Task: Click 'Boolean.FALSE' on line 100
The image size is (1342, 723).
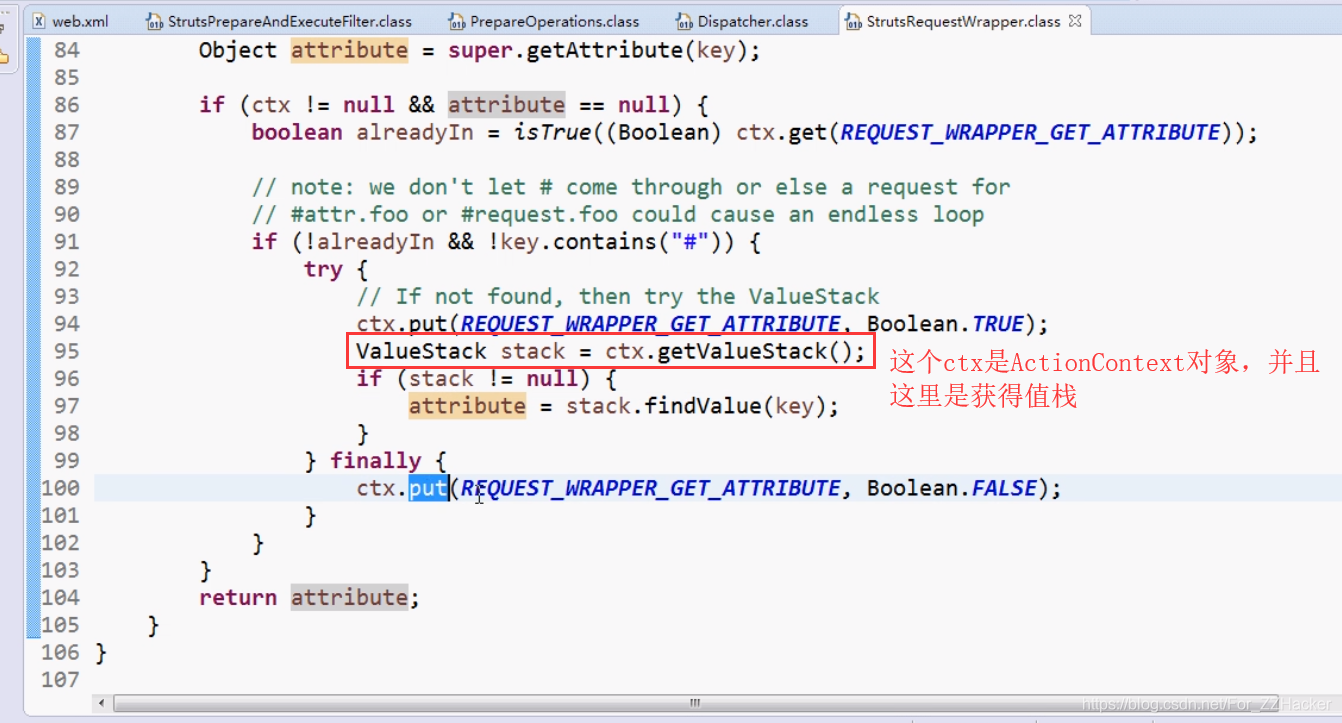Action: tap(952, 488)
